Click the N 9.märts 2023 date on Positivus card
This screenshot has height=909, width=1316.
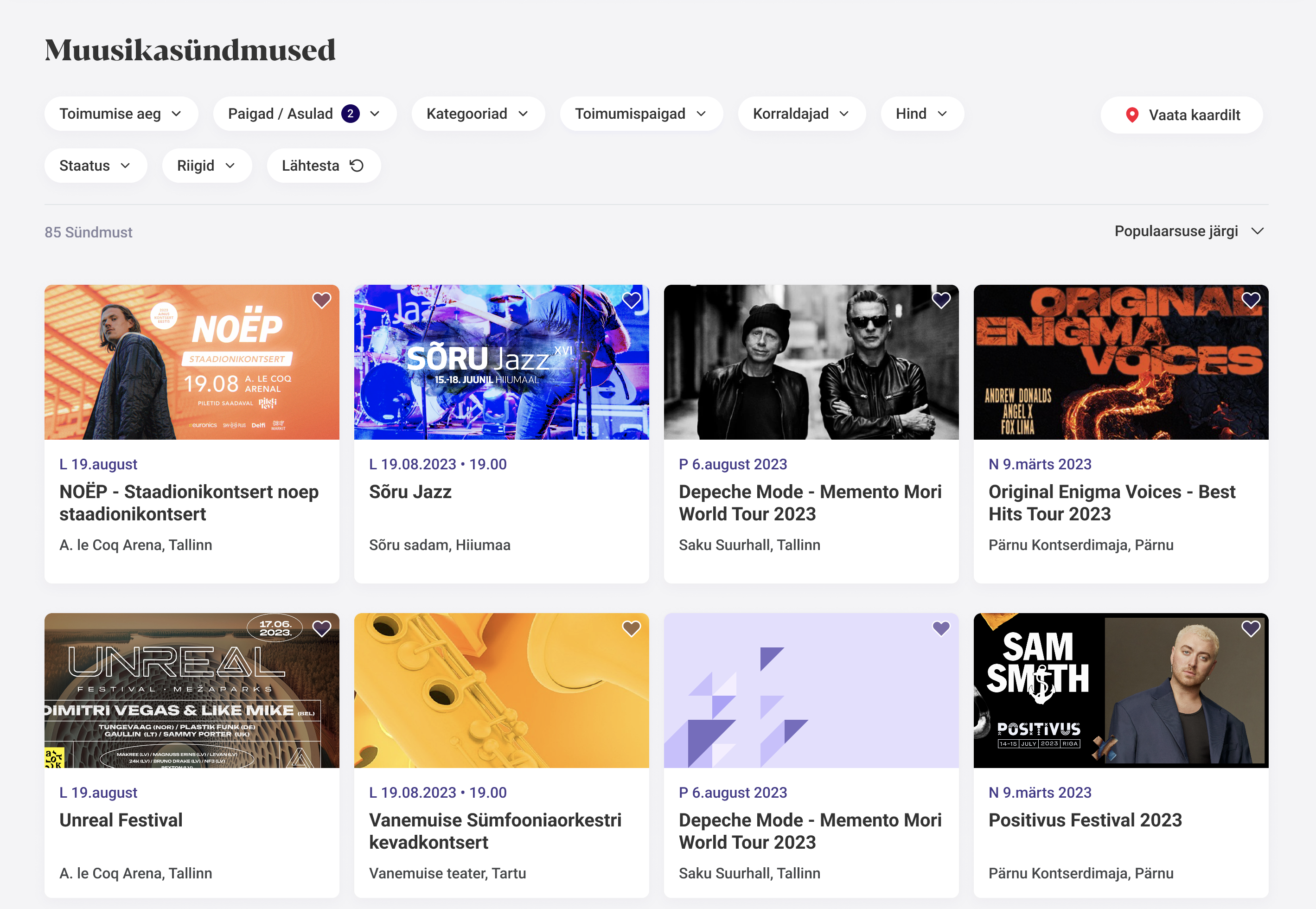click(x=1040, y=792)
